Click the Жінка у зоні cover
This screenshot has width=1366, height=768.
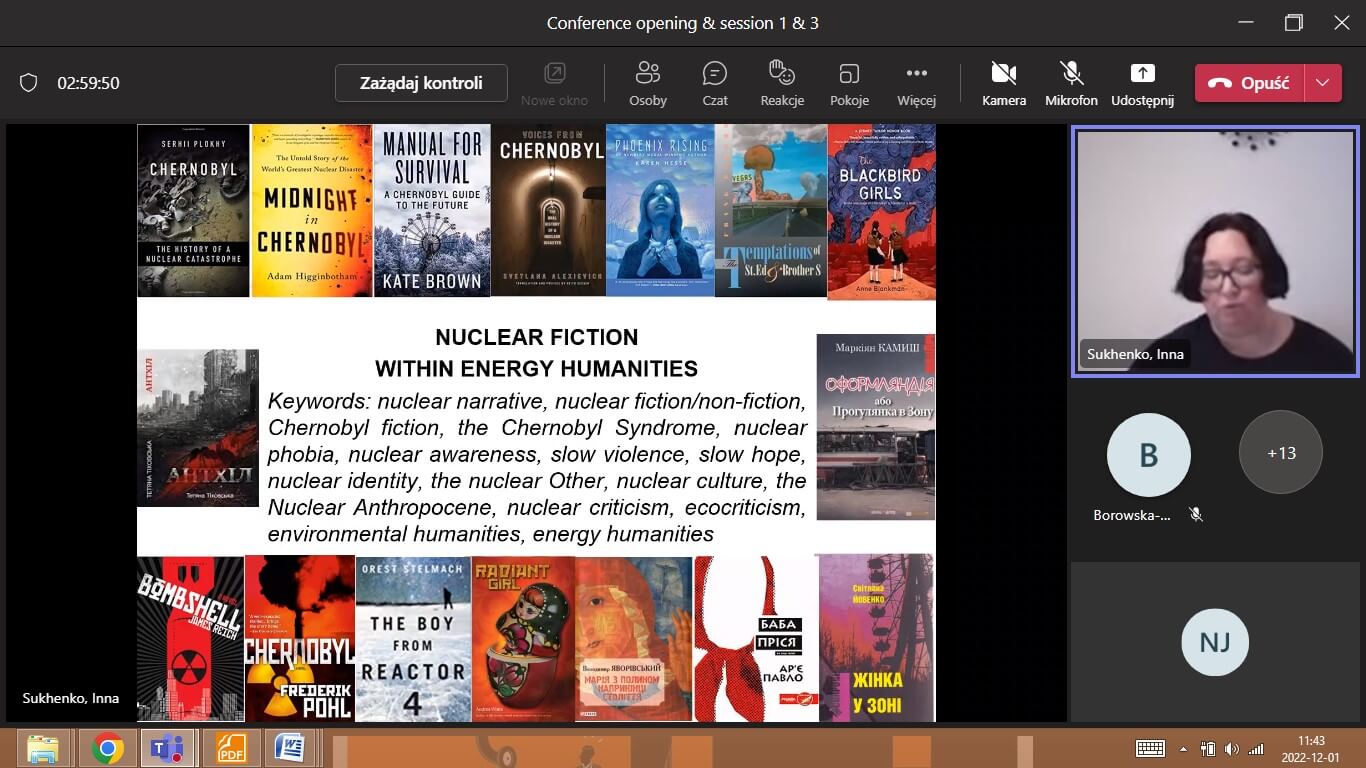click(x=877, y=639)
